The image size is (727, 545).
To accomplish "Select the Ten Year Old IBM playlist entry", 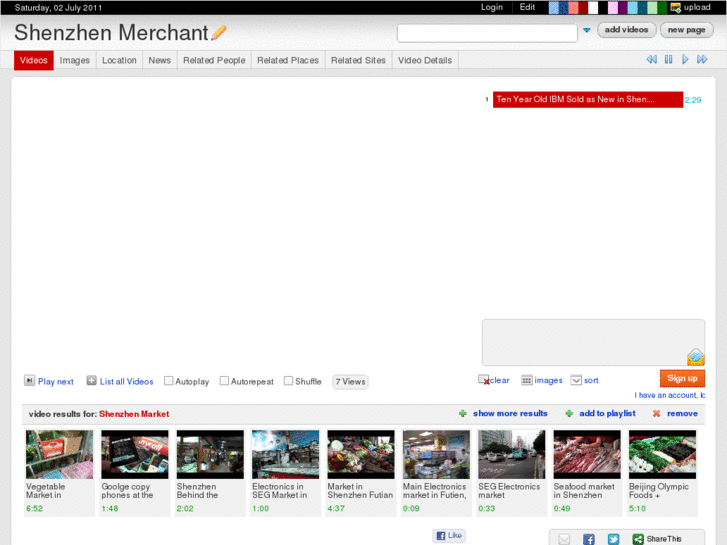I will click(x=588, y=99).
